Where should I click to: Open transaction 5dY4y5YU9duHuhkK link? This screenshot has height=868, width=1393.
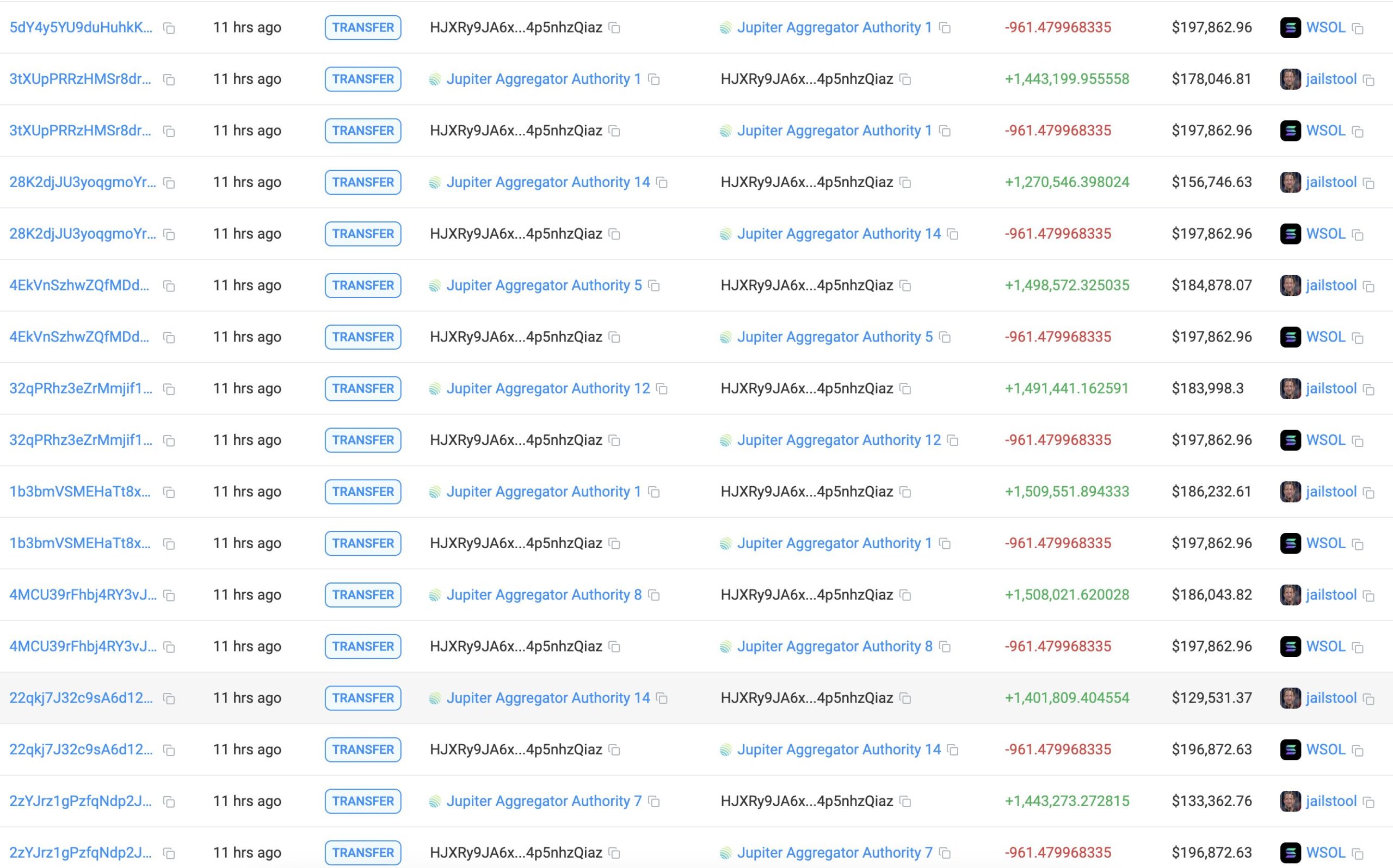(x=81, y=28)
